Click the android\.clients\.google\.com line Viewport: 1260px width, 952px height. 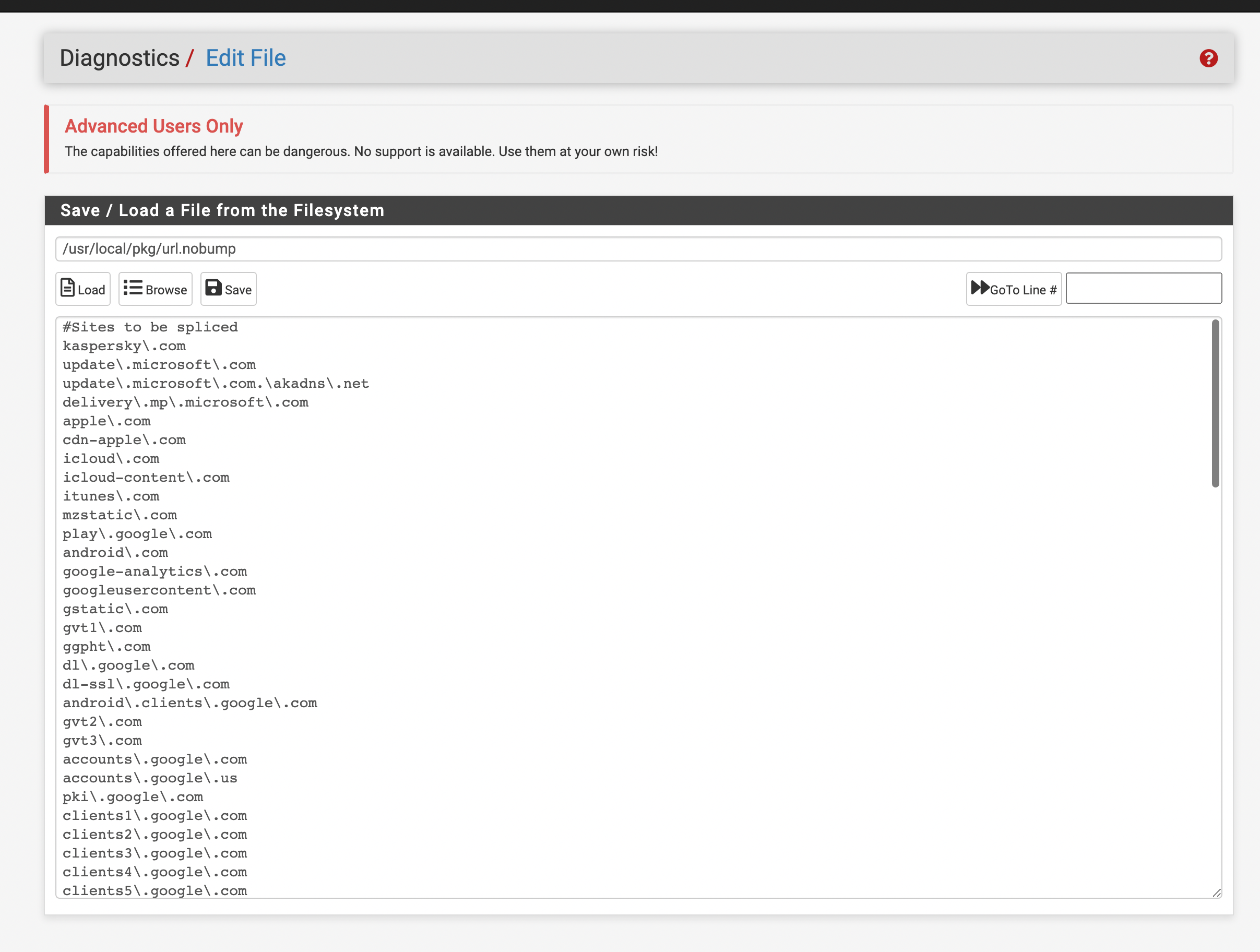coord(191,703)
